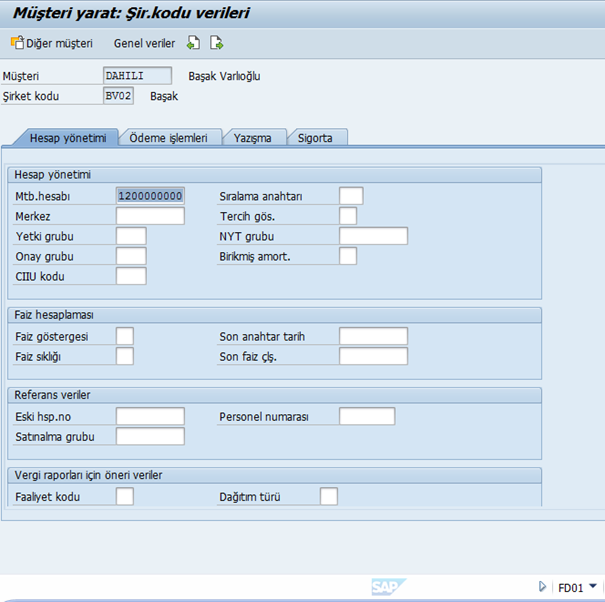
Task: Click the SAP logo in status bar
Action: click(386, 587)
